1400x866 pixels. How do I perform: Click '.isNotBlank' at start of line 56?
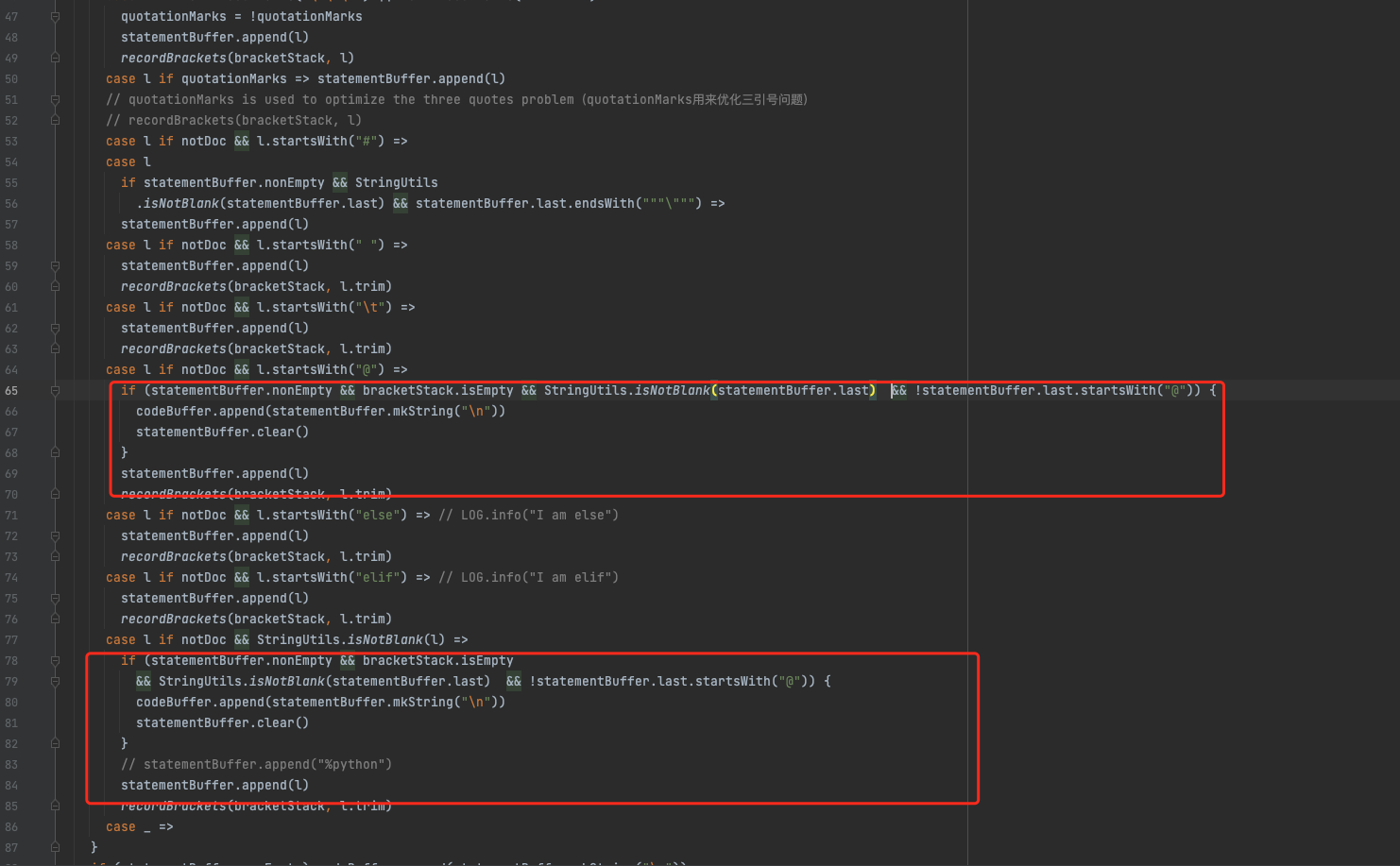(x=178, y=204)
